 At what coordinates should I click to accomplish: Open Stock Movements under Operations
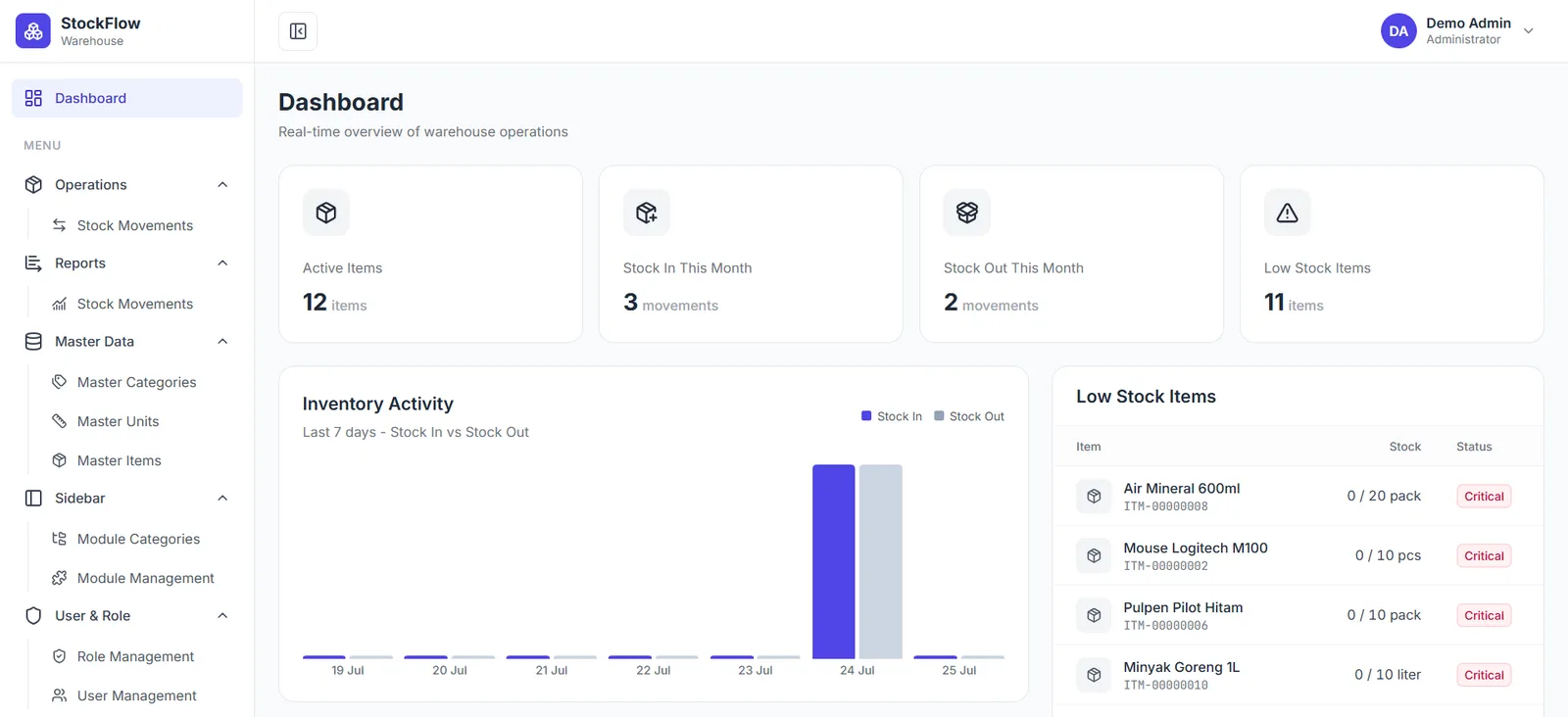point(135,225)
